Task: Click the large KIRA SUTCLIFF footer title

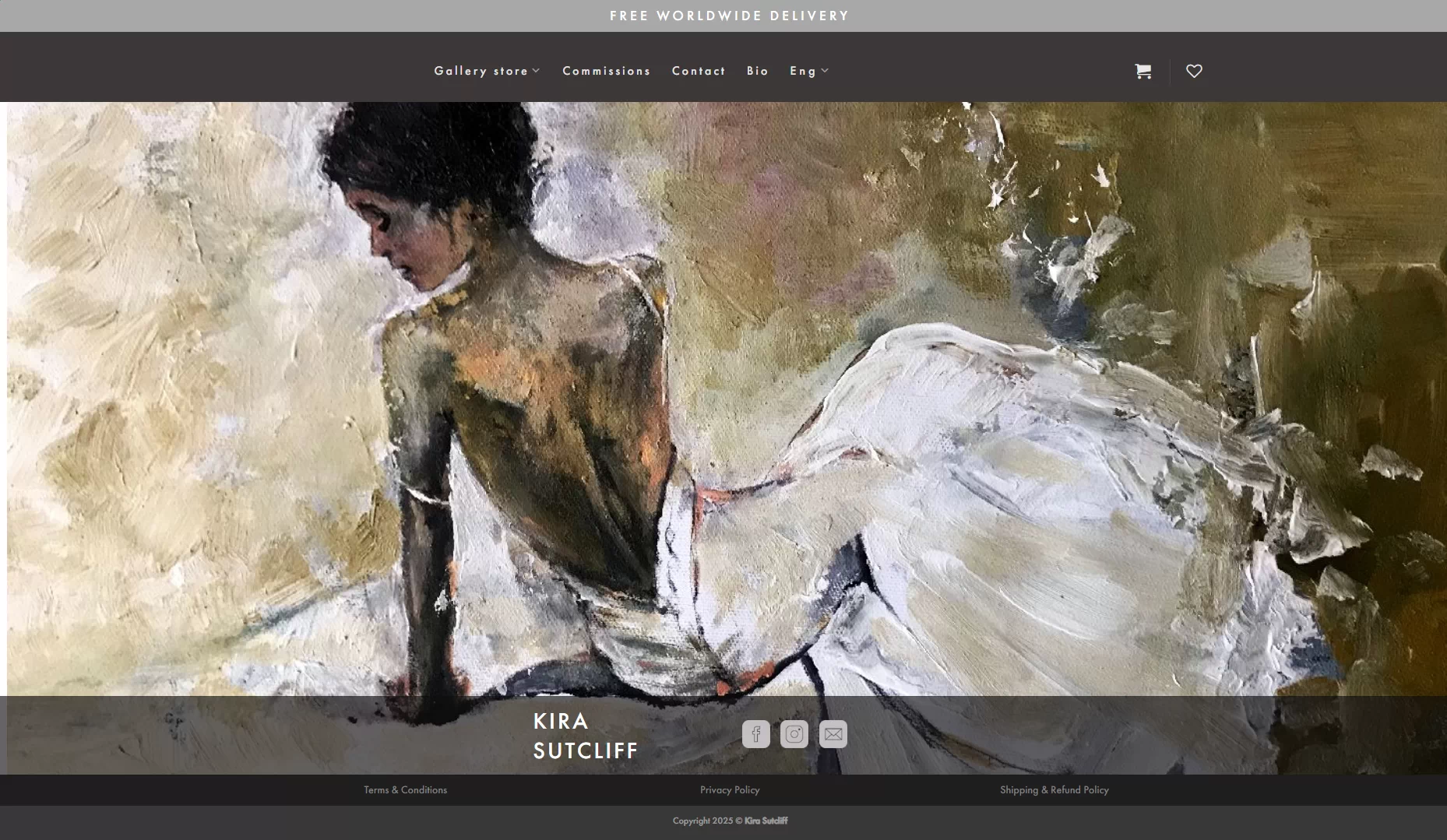Action: coord(585,736)
